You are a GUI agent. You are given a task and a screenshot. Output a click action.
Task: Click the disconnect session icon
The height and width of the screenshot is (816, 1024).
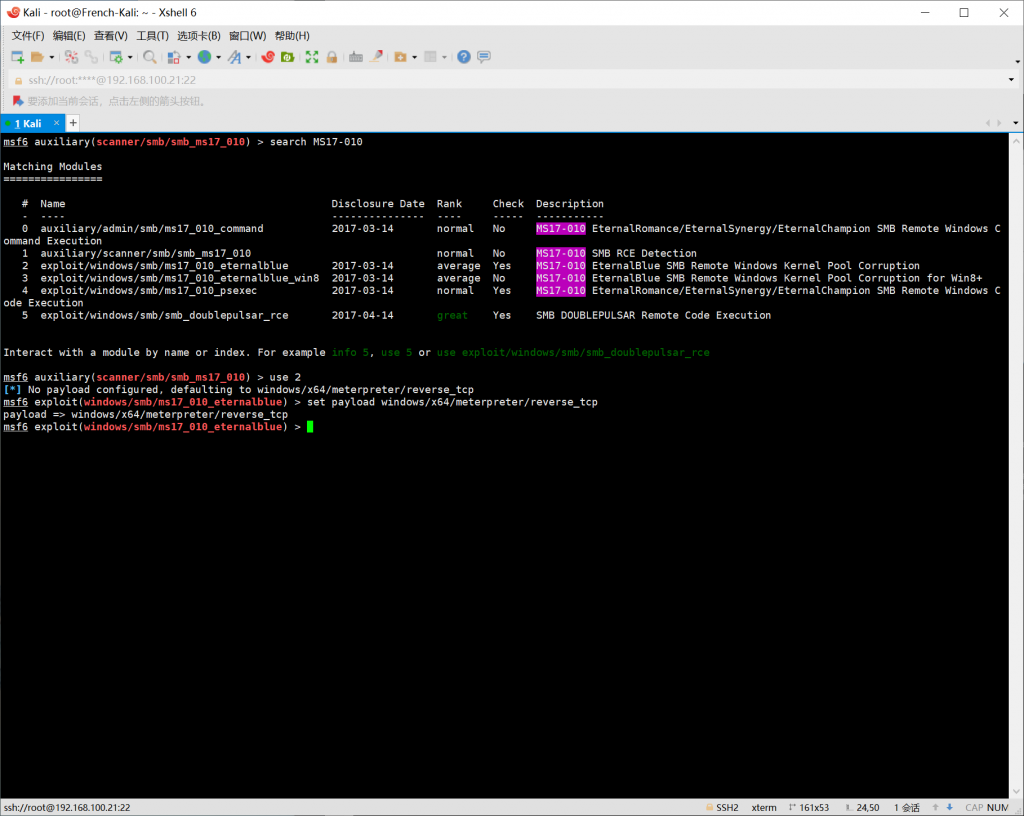pyautogui.click(x=71, y=57)
